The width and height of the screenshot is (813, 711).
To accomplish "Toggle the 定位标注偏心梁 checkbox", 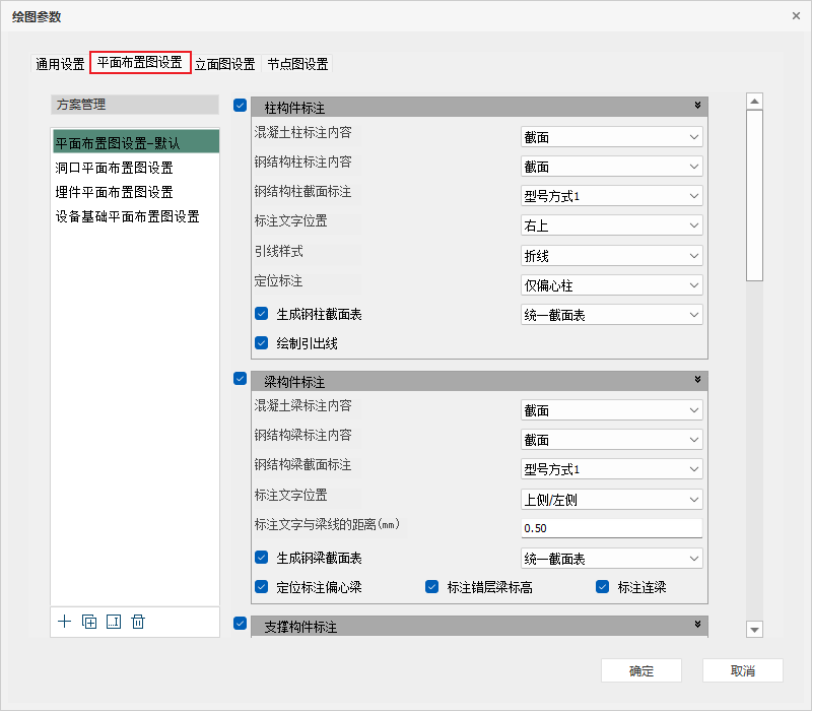I will pyautogui.click(x=262, y=587).
